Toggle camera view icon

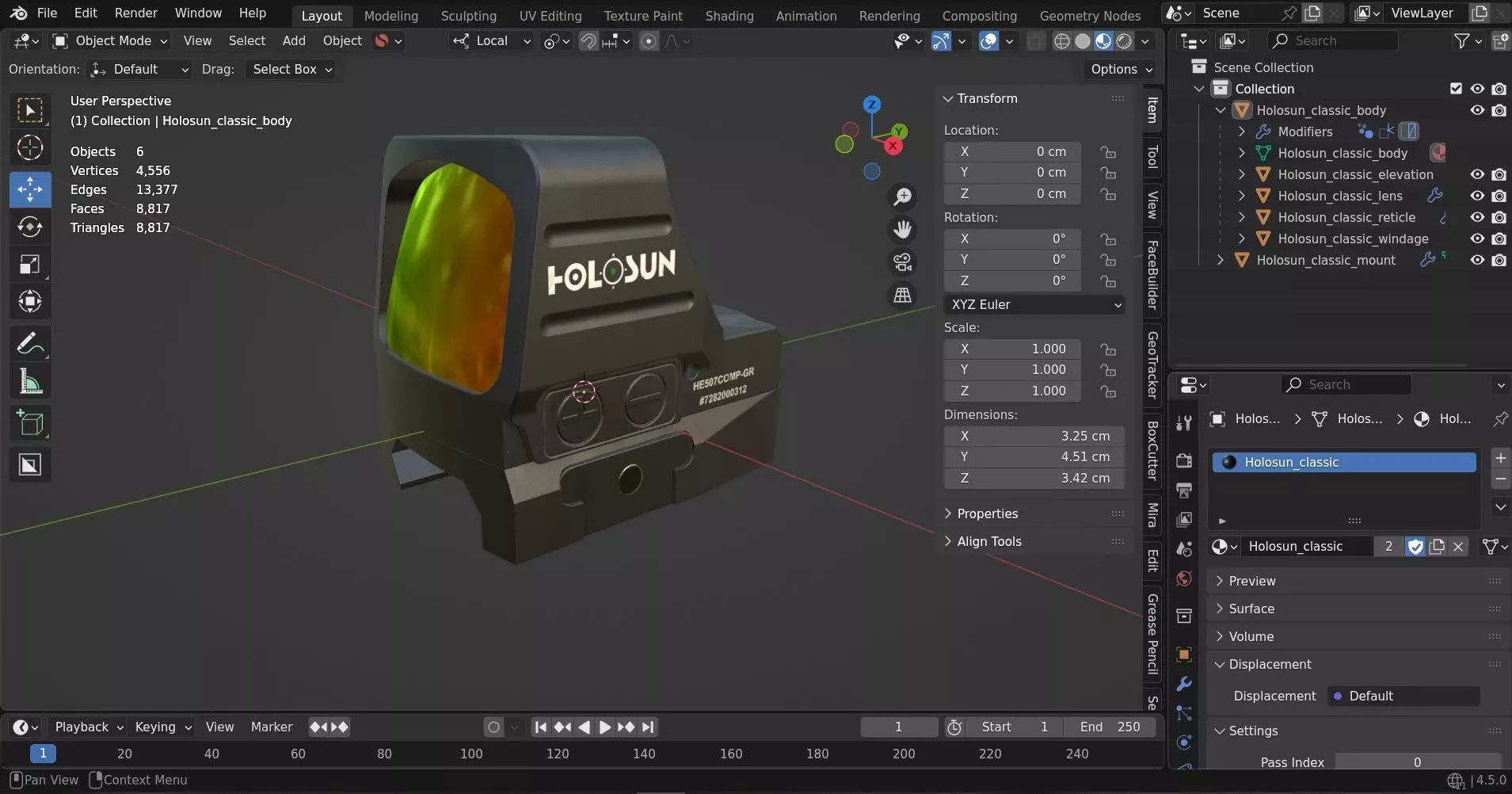902,262
